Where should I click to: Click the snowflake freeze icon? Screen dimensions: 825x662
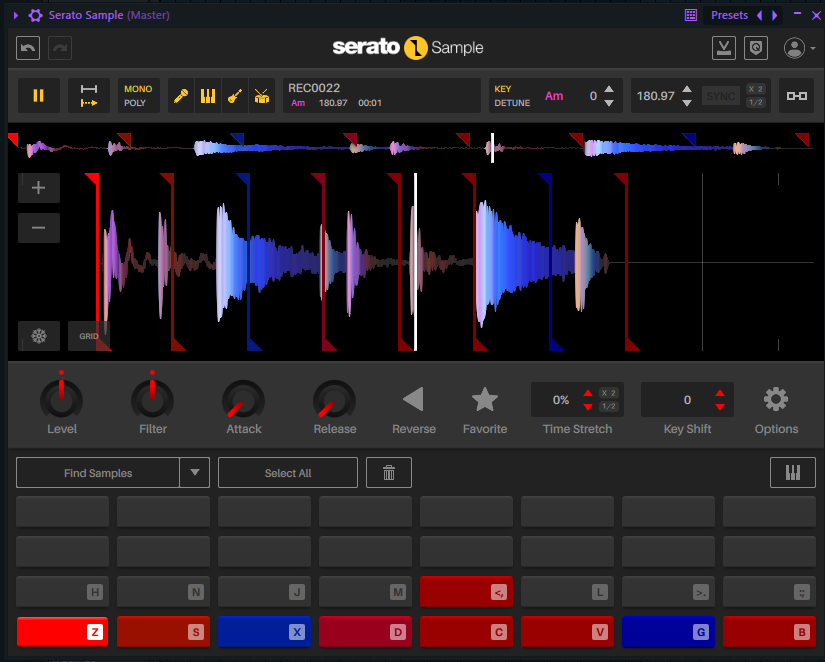[x=38, y=336]
